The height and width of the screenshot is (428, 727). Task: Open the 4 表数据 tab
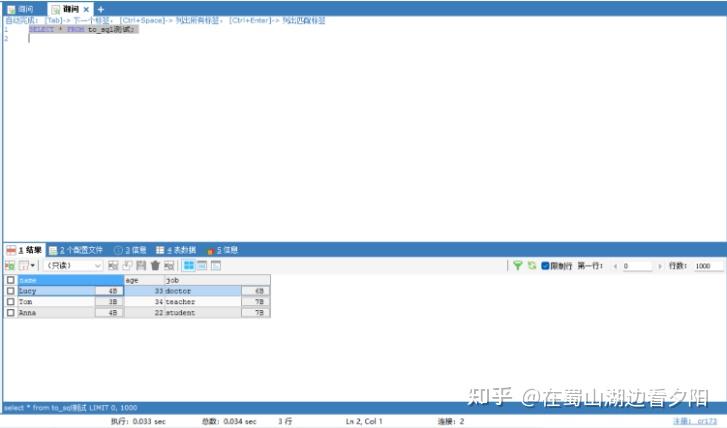[176, 250]
